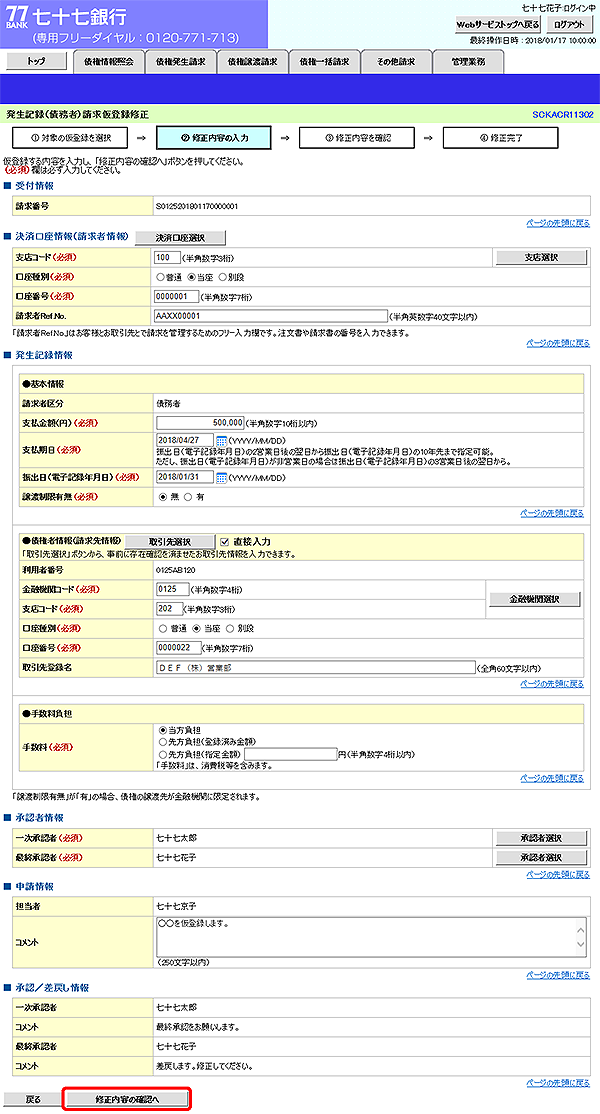The width and height of the screenshot is (600, 1114).
Task: Focus the 支店コード field showing 202
Action: click(x=170, y=609)
